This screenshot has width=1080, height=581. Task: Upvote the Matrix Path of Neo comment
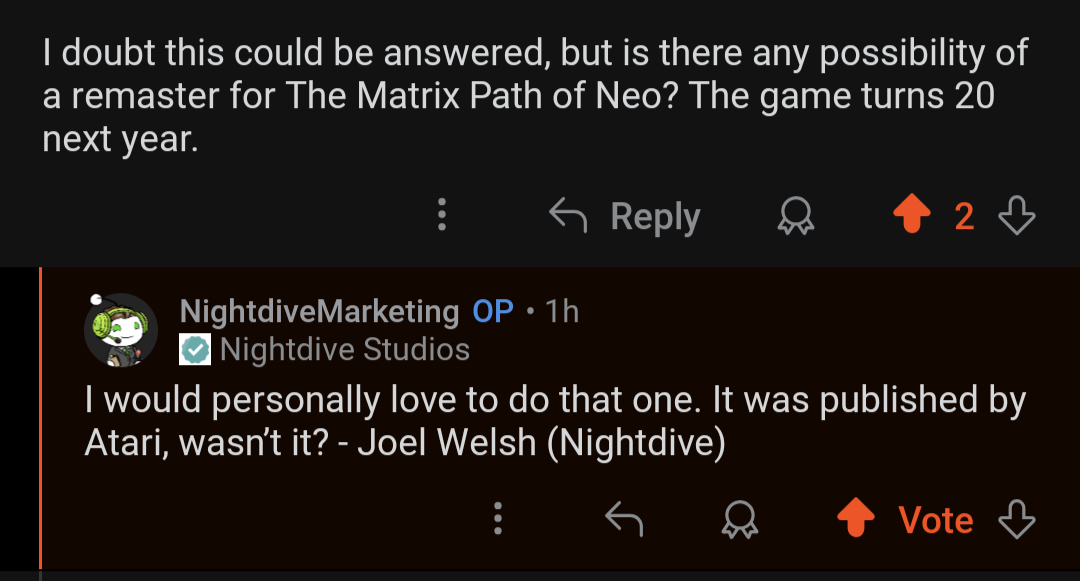tap(910, 216)
